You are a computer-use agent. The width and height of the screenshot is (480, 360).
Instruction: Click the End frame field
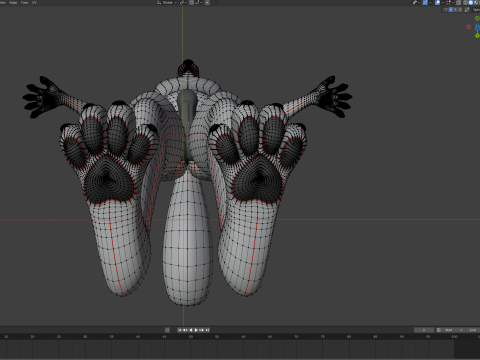473,330
